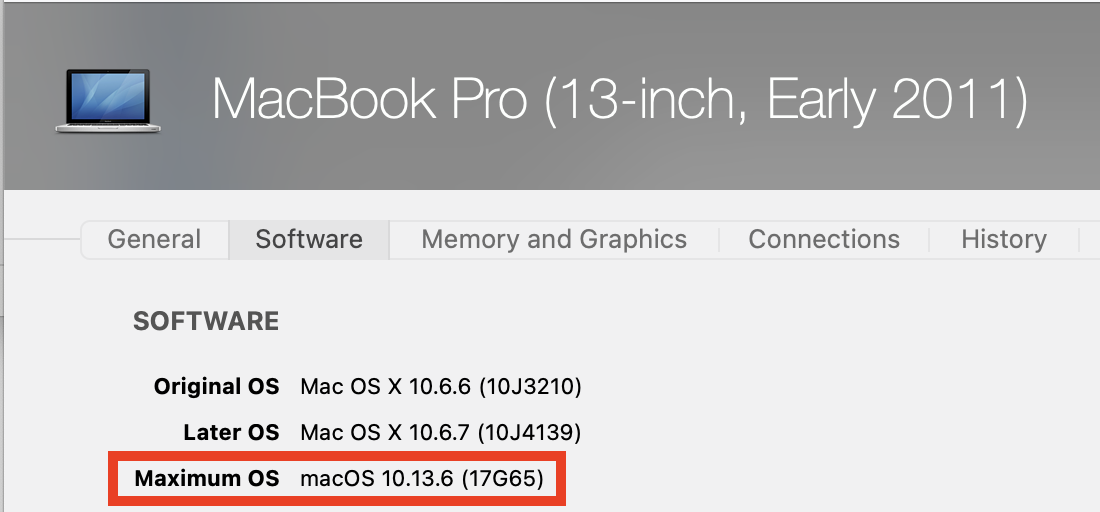Select the "macOS 10.13.6" version text
This screenshot has height=512, width=1100.
click(x=376, y=479)
